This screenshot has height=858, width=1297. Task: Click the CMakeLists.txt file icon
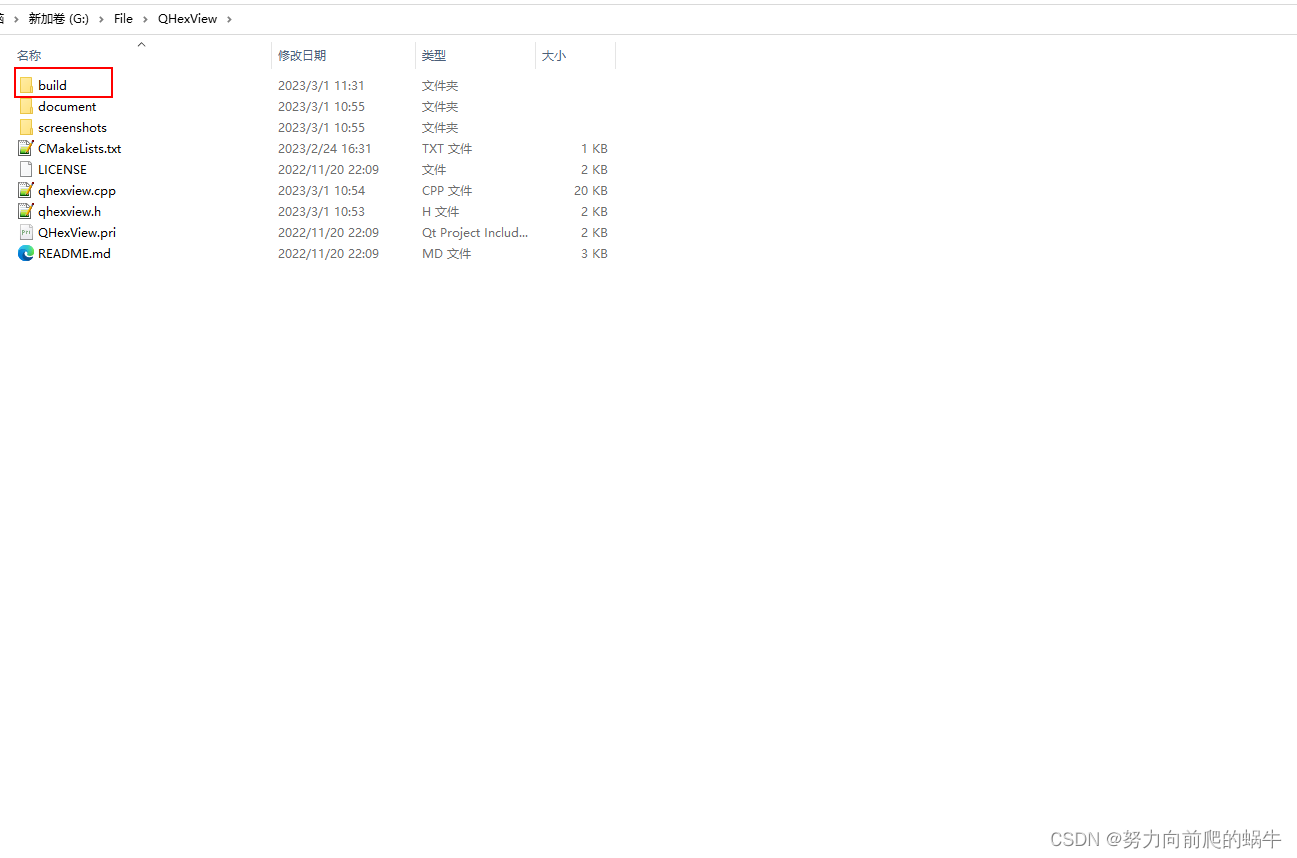tap(26, 148)
